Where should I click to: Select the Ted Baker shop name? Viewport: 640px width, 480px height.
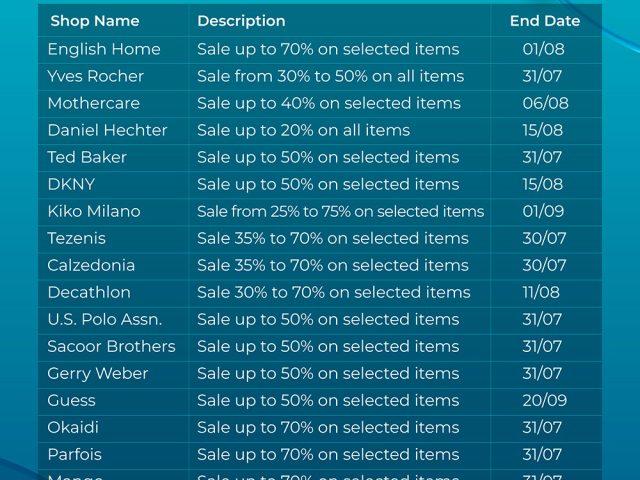point(87,157)
